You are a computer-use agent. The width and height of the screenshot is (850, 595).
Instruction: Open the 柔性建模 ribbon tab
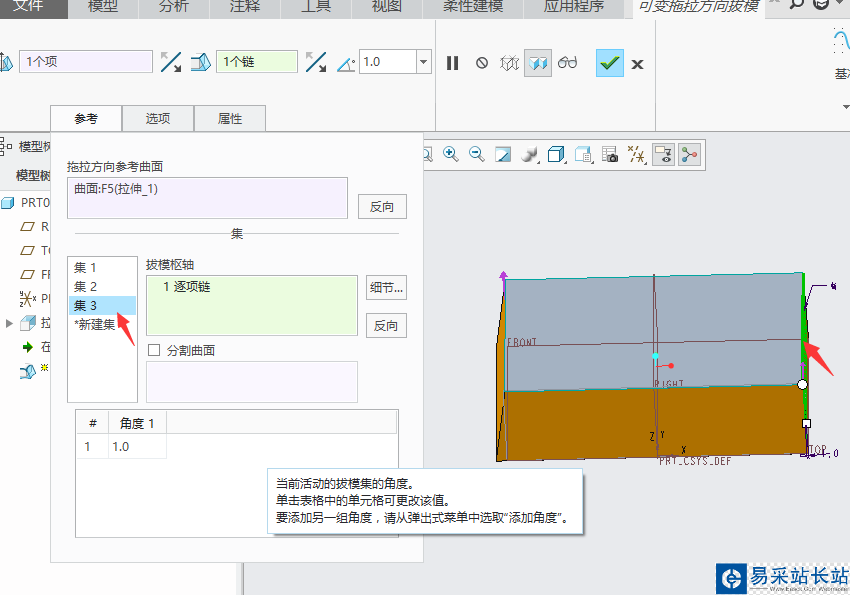(x=473, y=7)
